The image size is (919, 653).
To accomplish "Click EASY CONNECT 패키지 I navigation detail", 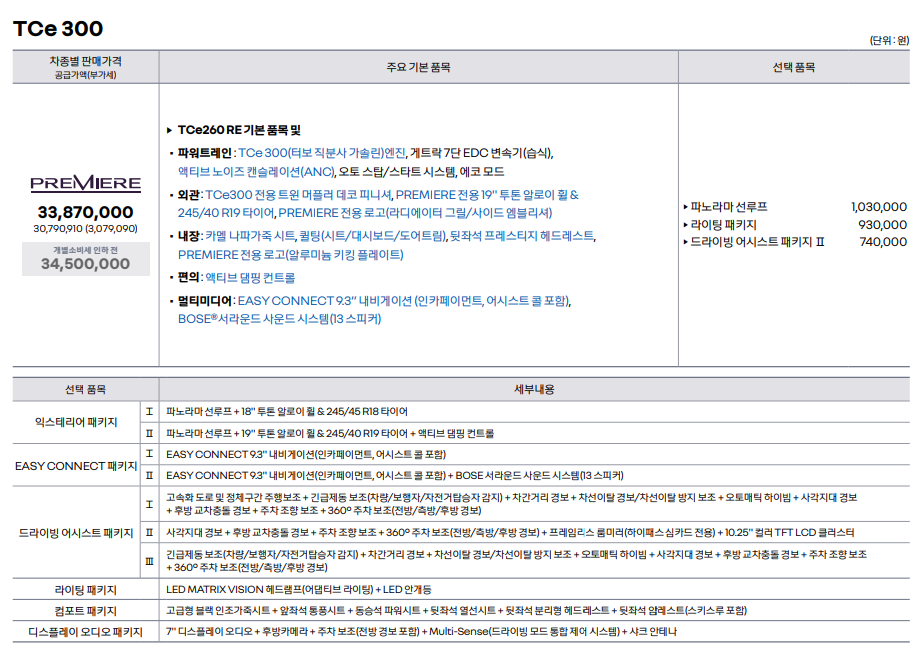I will click(x=306, y=454).
